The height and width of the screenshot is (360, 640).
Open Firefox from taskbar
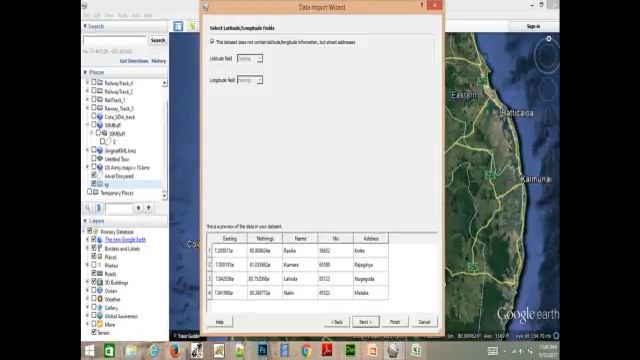tap(175, 351)
